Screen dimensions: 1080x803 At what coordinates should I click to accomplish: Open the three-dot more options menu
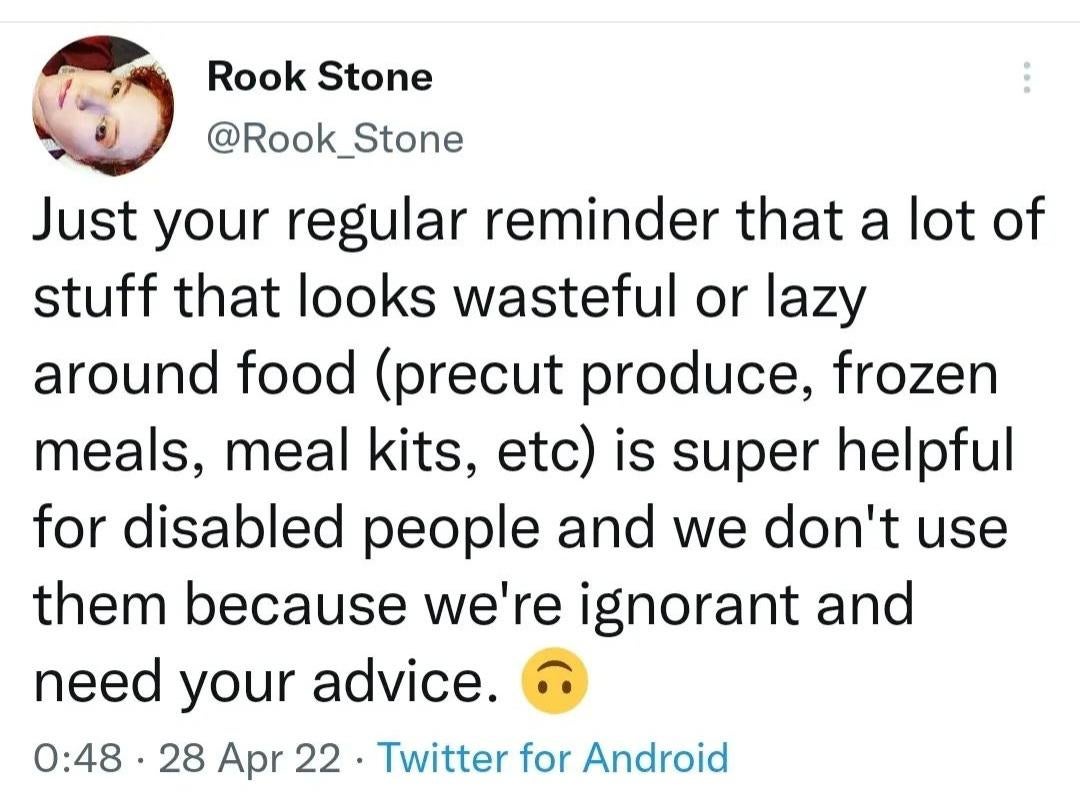point(1026,77)
